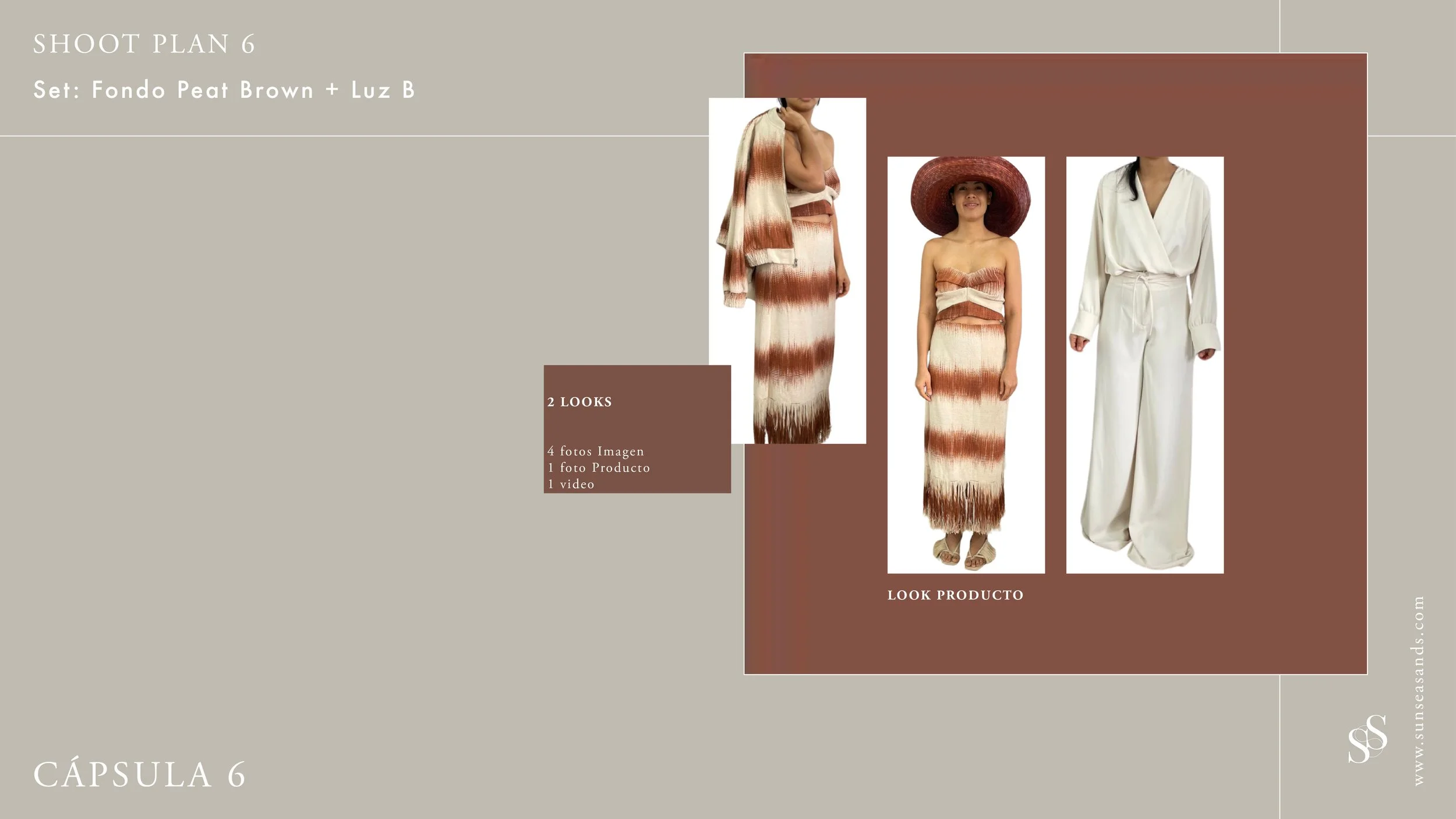Select the 4 fotos Imagen line

point(595,451)
